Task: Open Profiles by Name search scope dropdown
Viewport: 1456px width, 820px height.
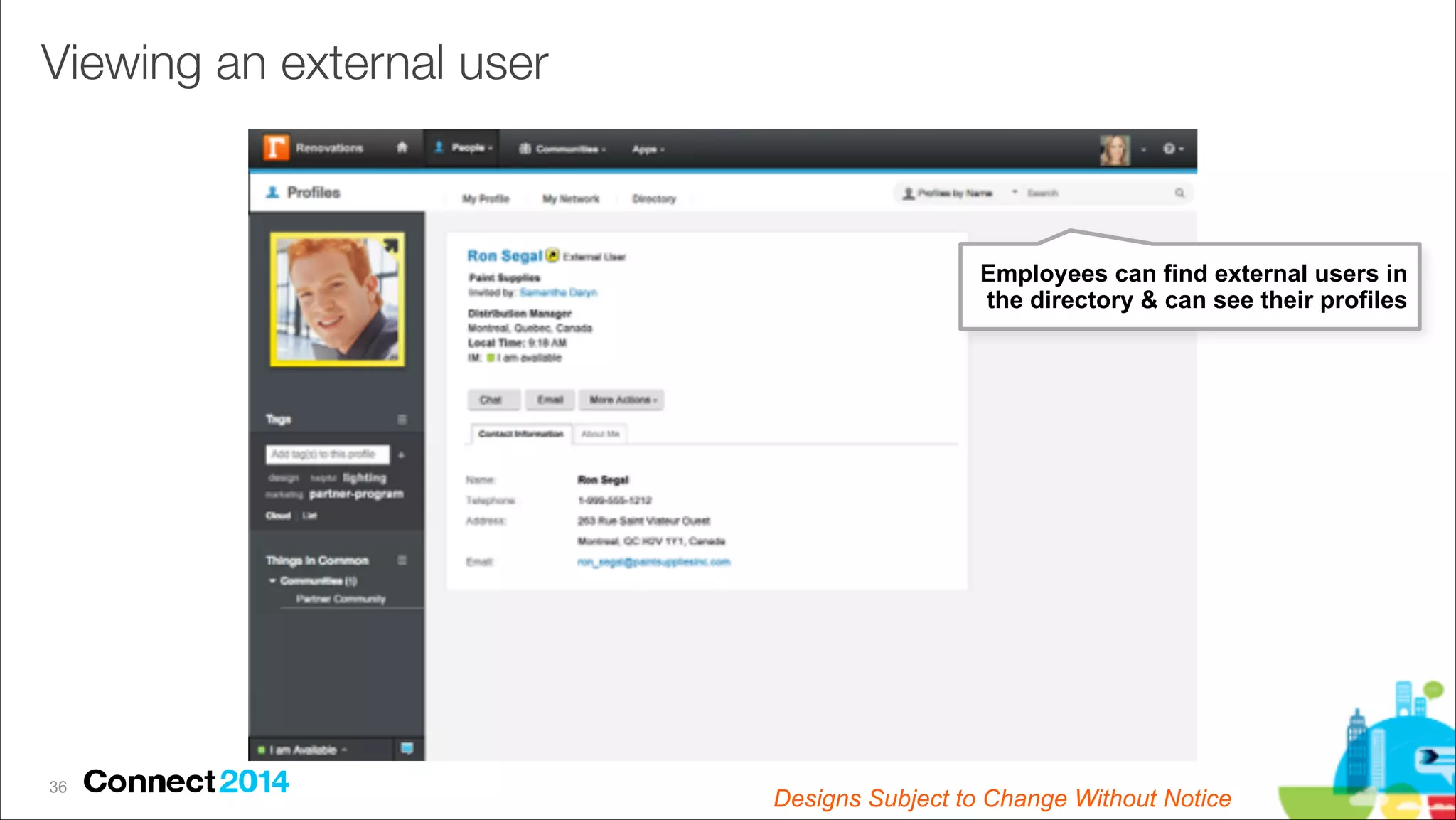Action: 960,193
